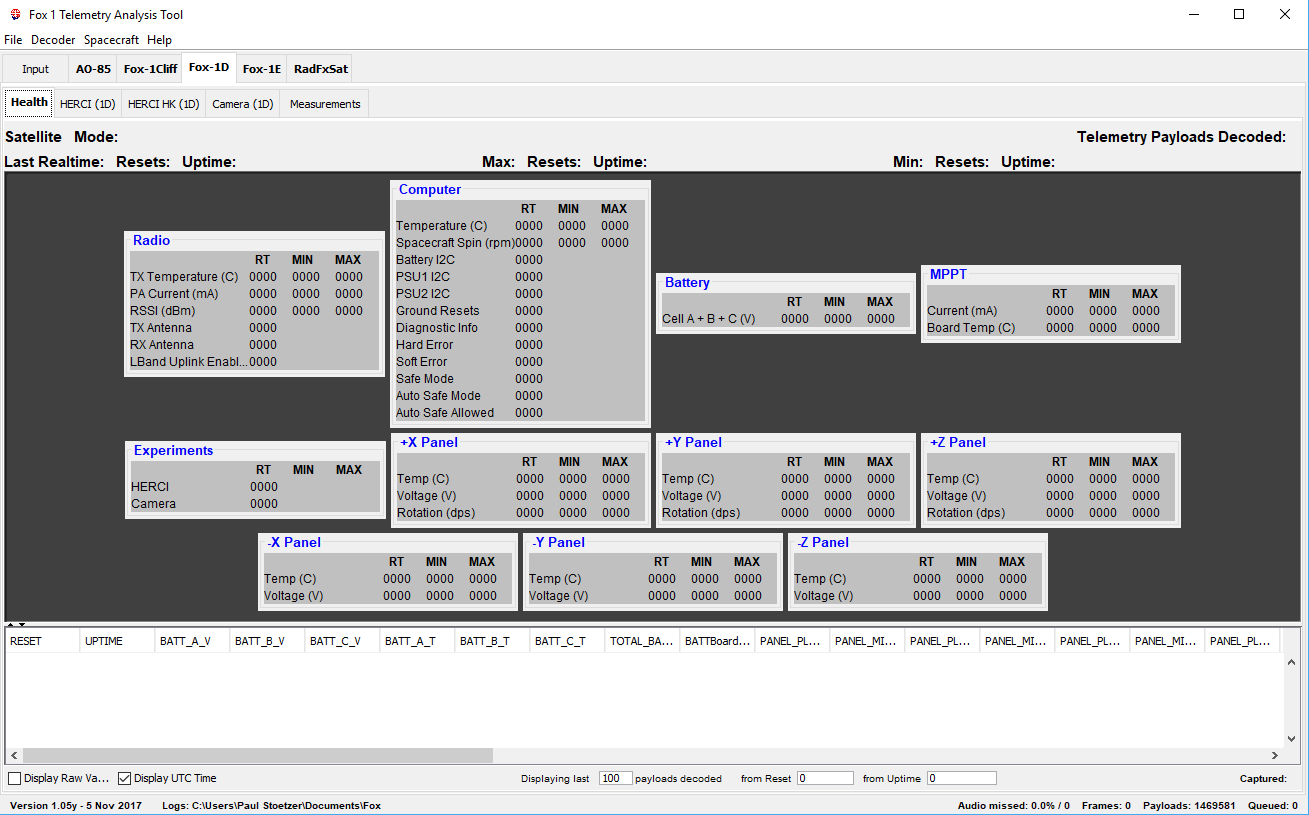
Task: Open the Decoder menu
Action: tap(53, 40)
